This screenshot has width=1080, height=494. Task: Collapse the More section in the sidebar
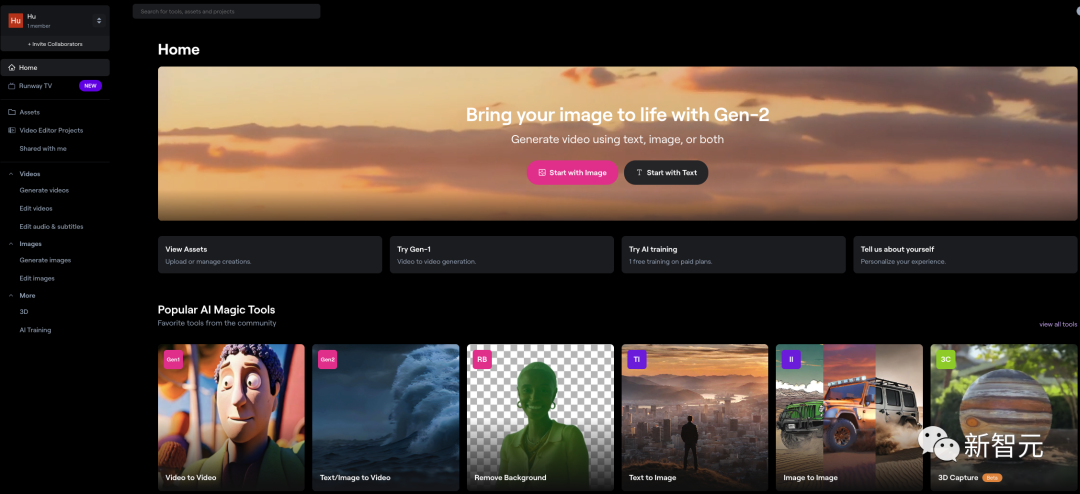click(x=11, y=296)
